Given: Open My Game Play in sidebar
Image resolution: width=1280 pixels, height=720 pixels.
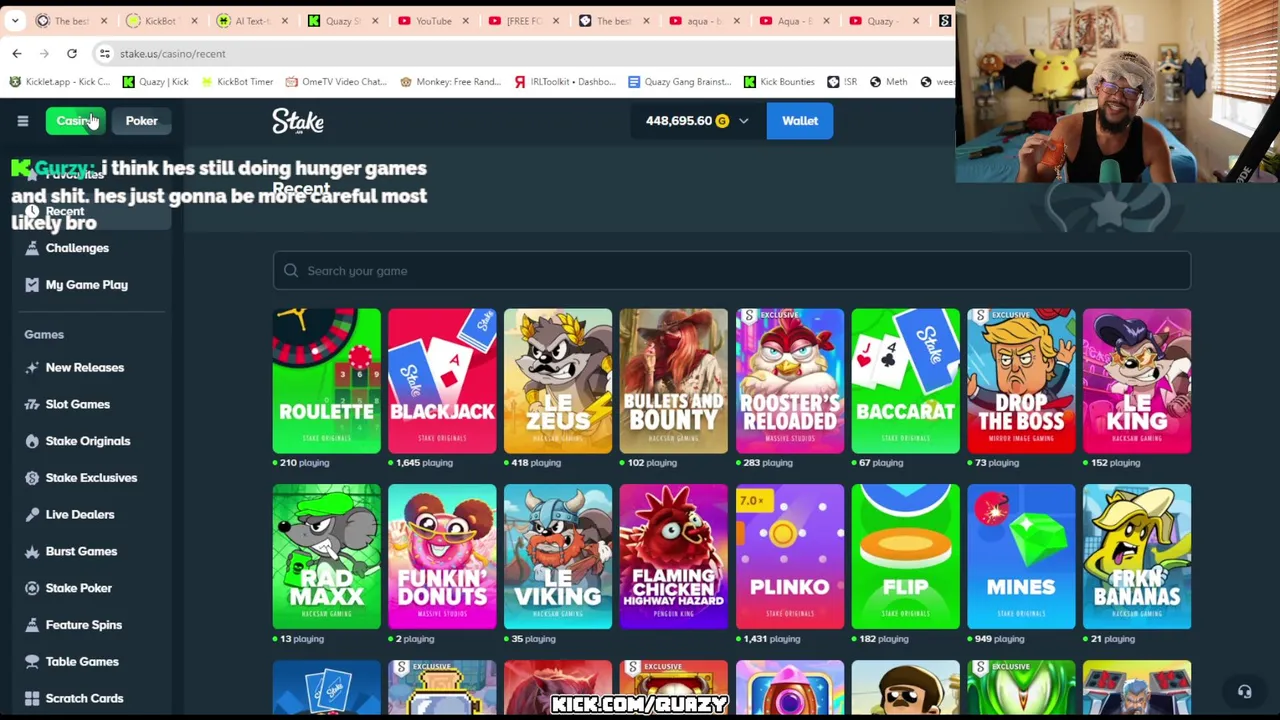Looking at the screenshot, I should (86, 285).
